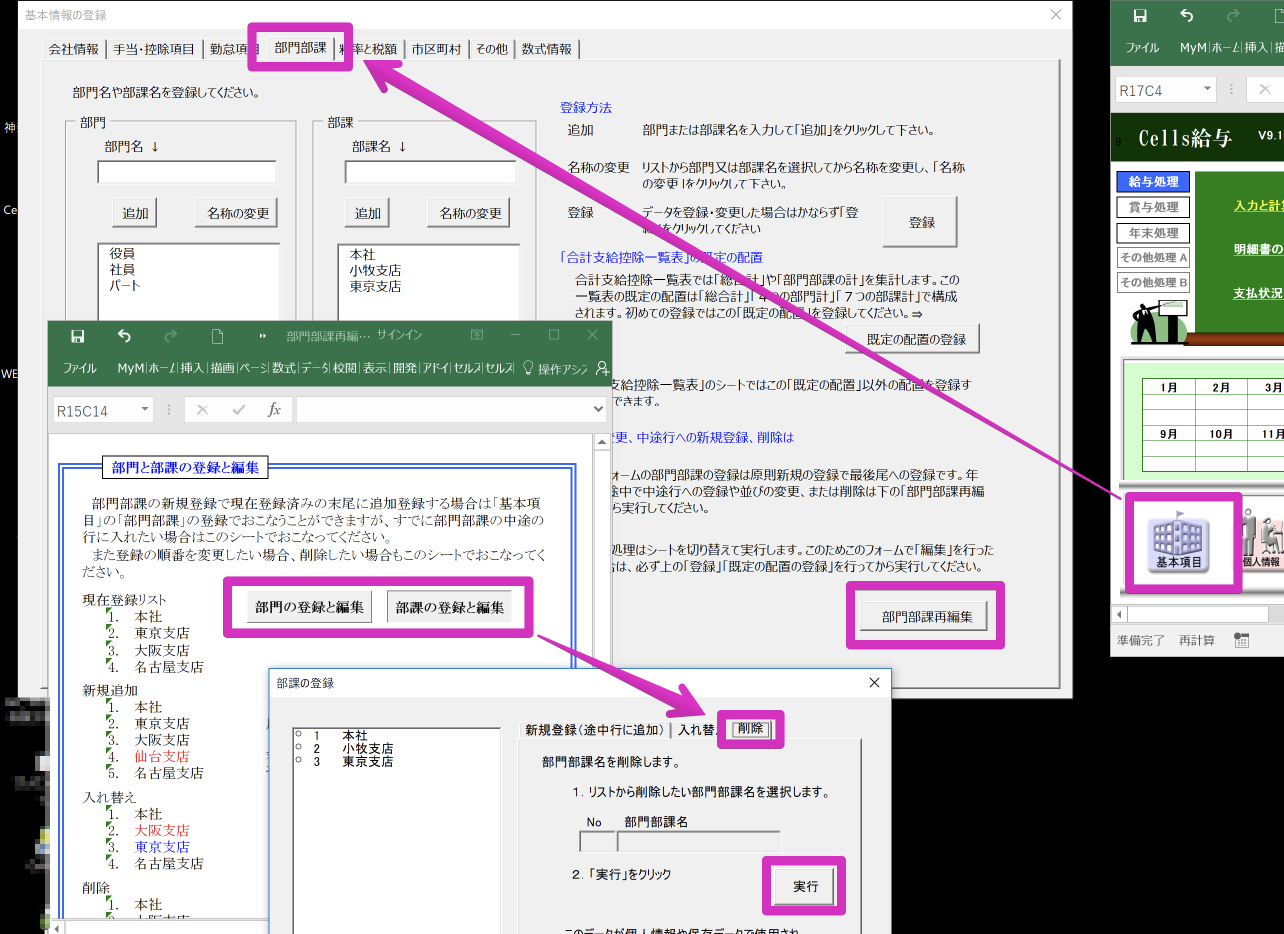Open 開発 ribbon tab in 部門部課再編 window
Image resolution: width=1284 pixels, height=934 pixels.
click(x=405, y=368)
